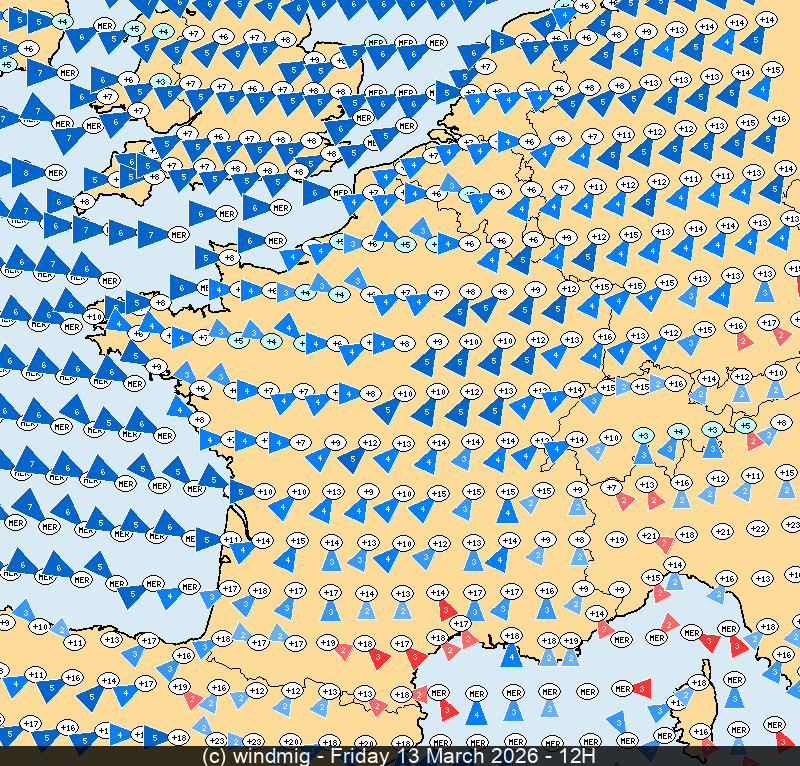The height and width of the screenshot is (766, 800).
Task: Click red arrow 2 below +19 in northern Spain
Action: coord(190,699)
